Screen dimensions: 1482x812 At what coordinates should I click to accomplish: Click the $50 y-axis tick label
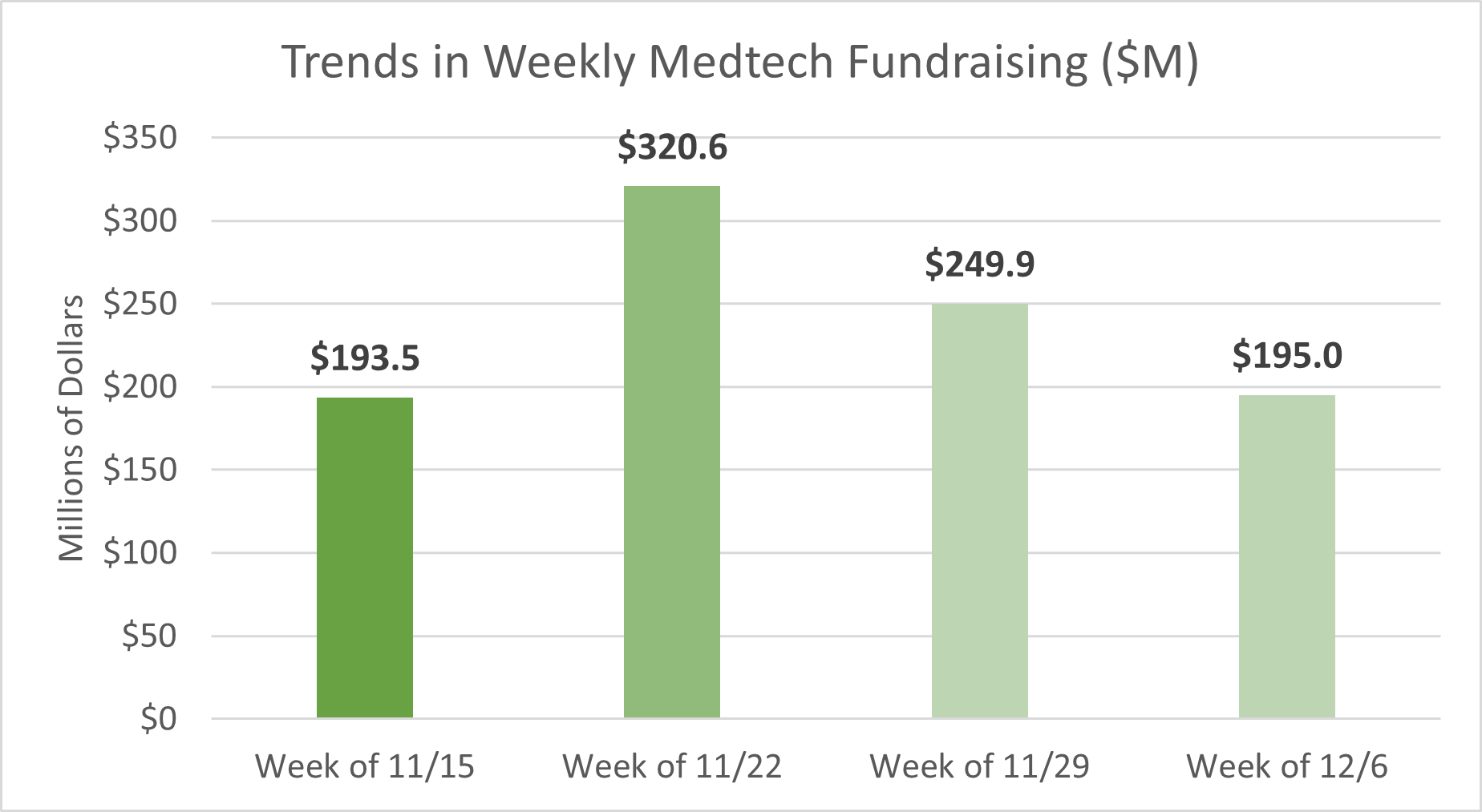click(149, 636)
